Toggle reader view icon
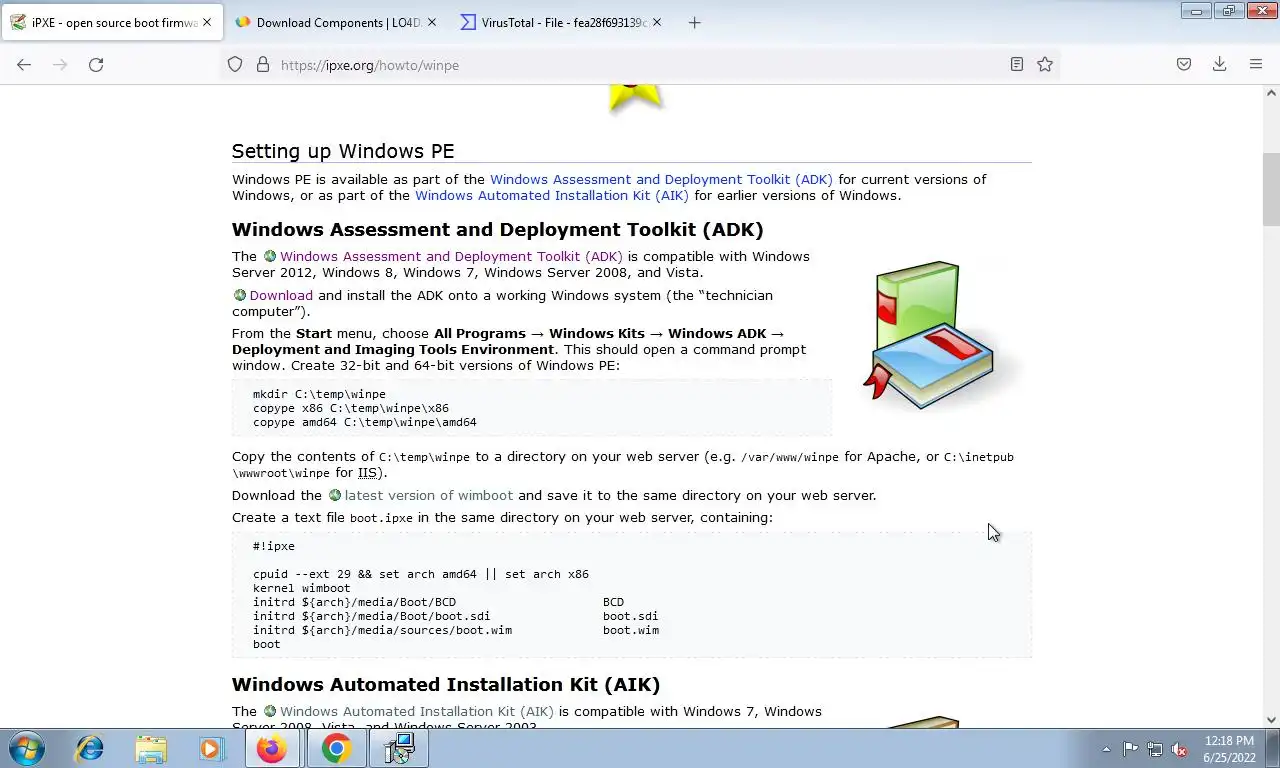The image size is (1280, 768). coord(1016,65)
